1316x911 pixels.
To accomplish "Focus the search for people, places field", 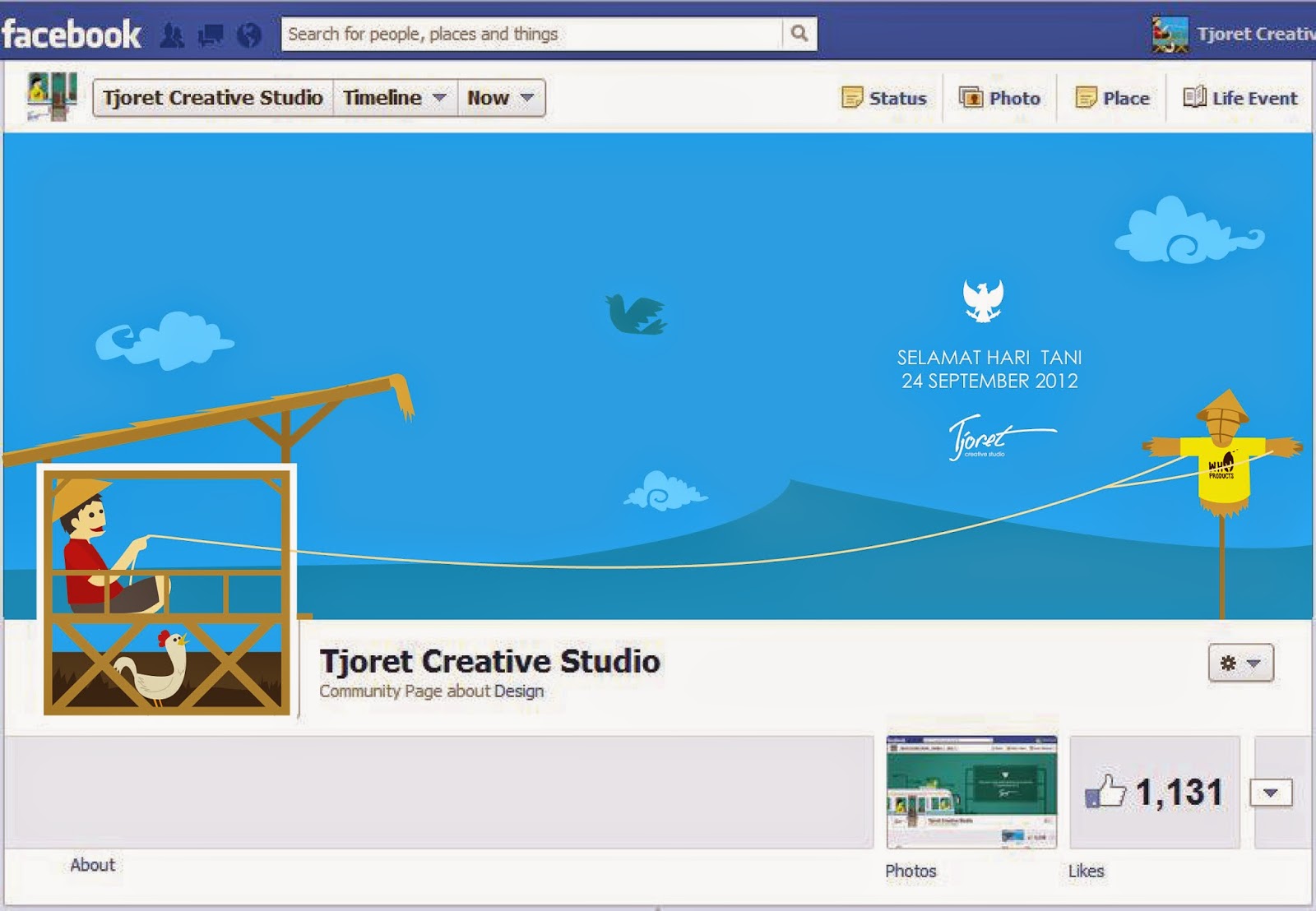I will 532,34.
